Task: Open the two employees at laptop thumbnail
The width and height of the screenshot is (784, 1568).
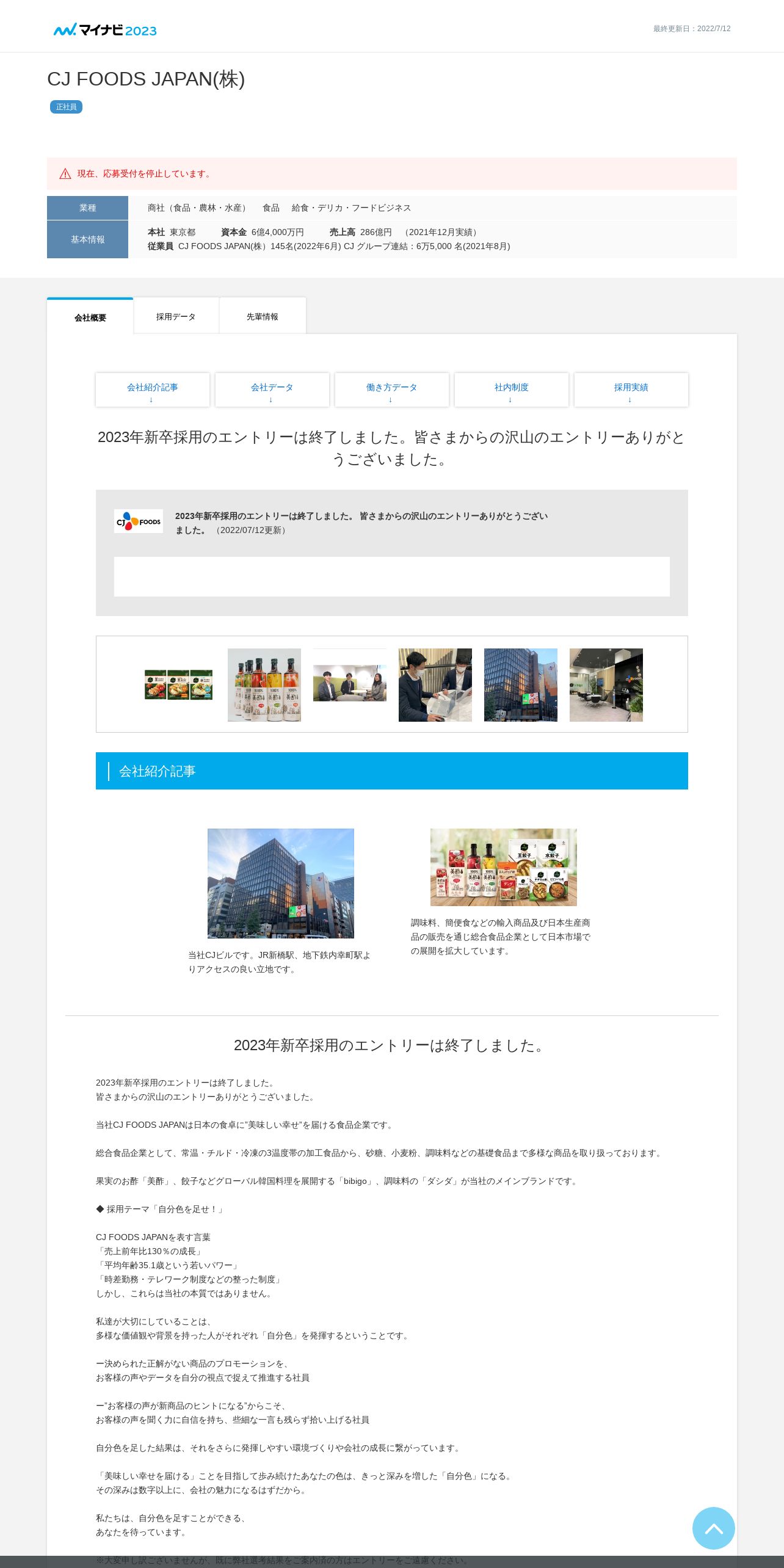Action: tap(435, 684)
